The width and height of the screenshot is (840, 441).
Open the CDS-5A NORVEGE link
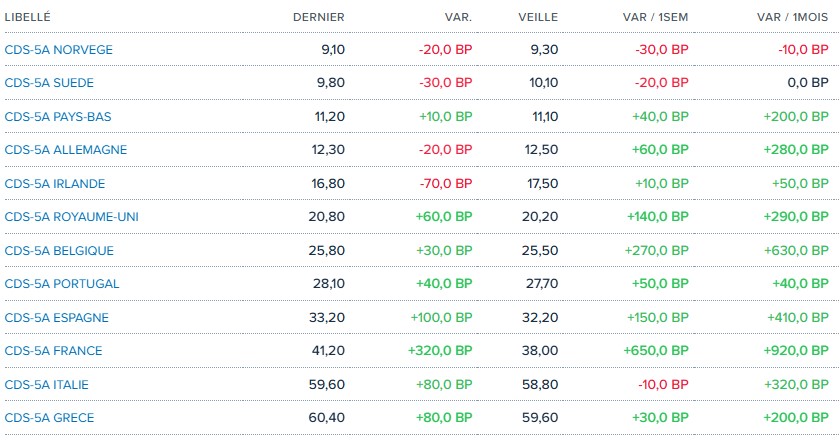[x=58, y=49]
